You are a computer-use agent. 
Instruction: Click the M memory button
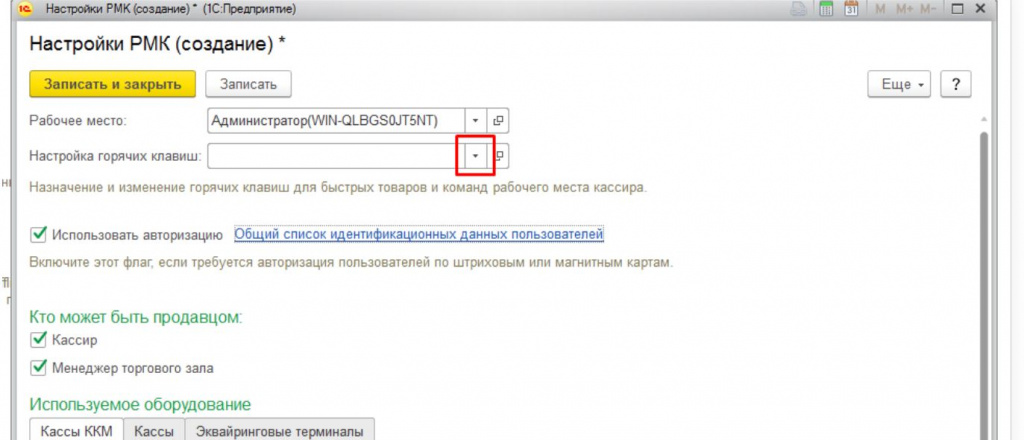tap(880, 9)
